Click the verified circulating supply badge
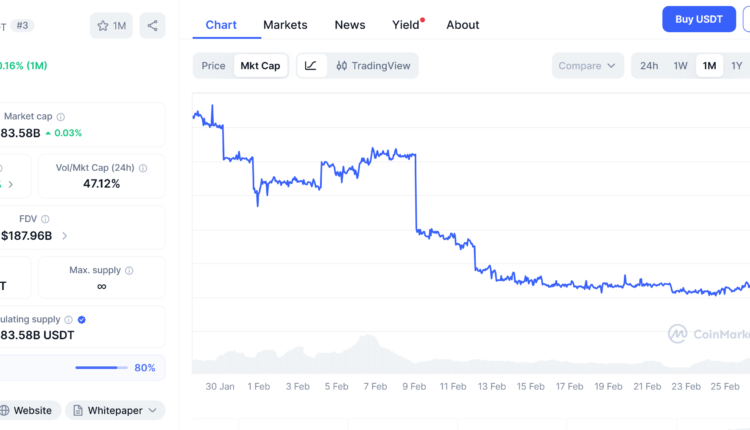750x430 pixels. coord(81,320)
